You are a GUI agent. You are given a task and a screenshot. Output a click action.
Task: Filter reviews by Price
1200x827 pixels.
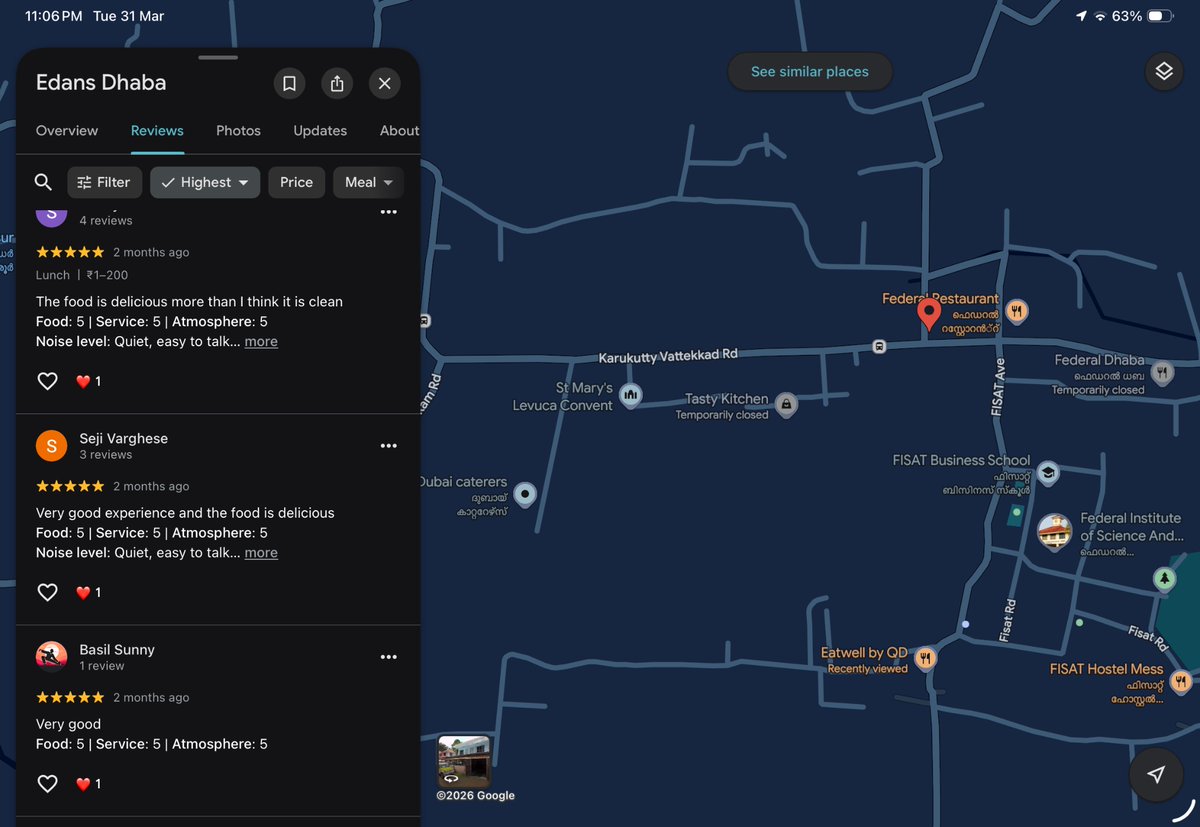pos(296,182)
